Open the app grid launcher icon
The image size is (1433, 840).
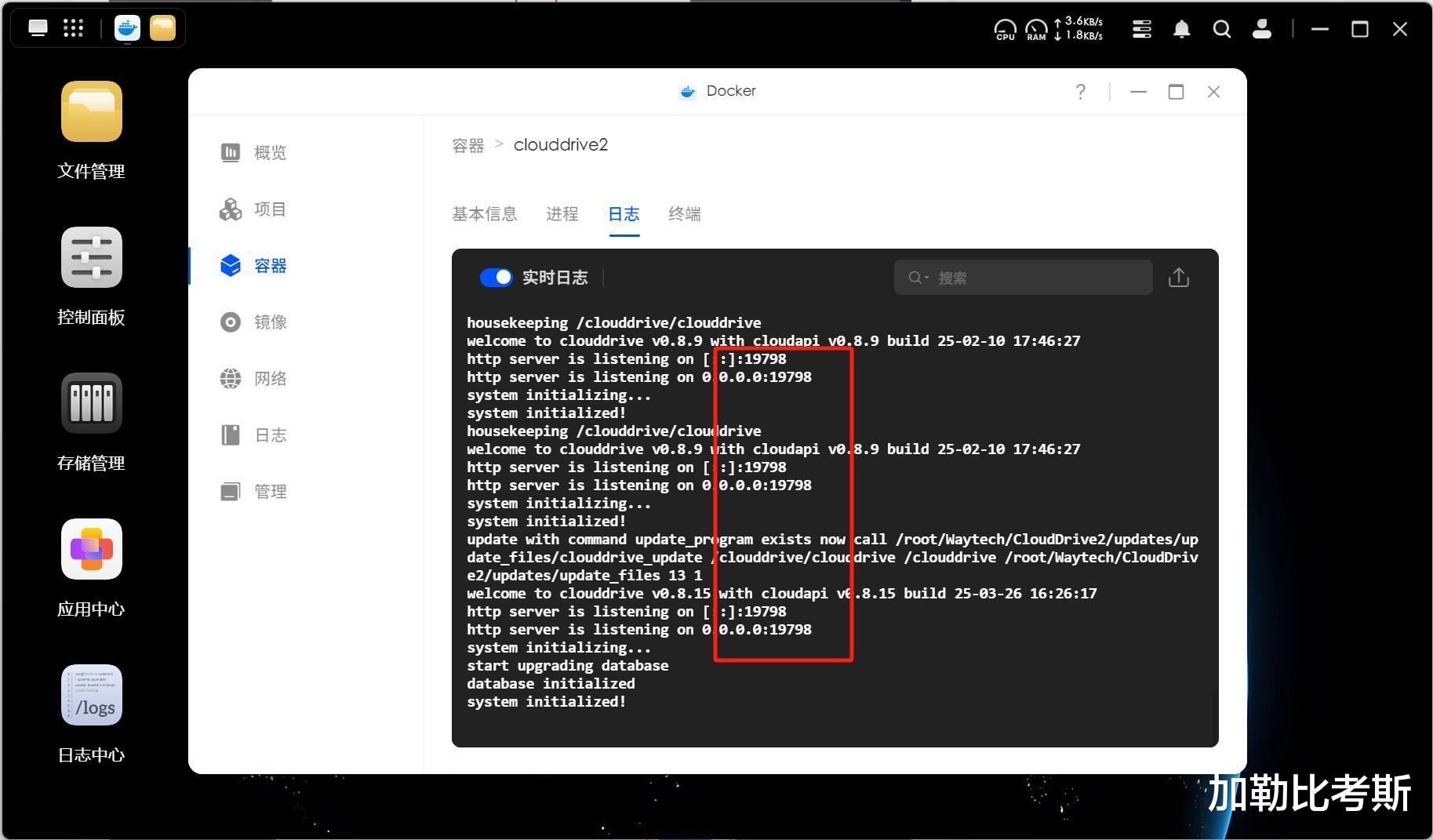(x=73, y=28)
